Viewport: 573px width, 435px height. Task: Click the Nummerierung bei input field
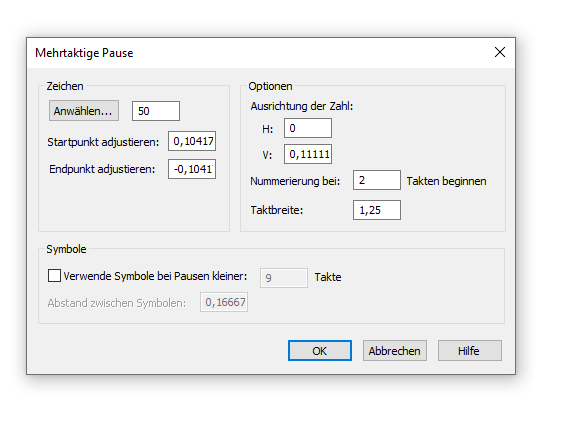coord(377,180)
